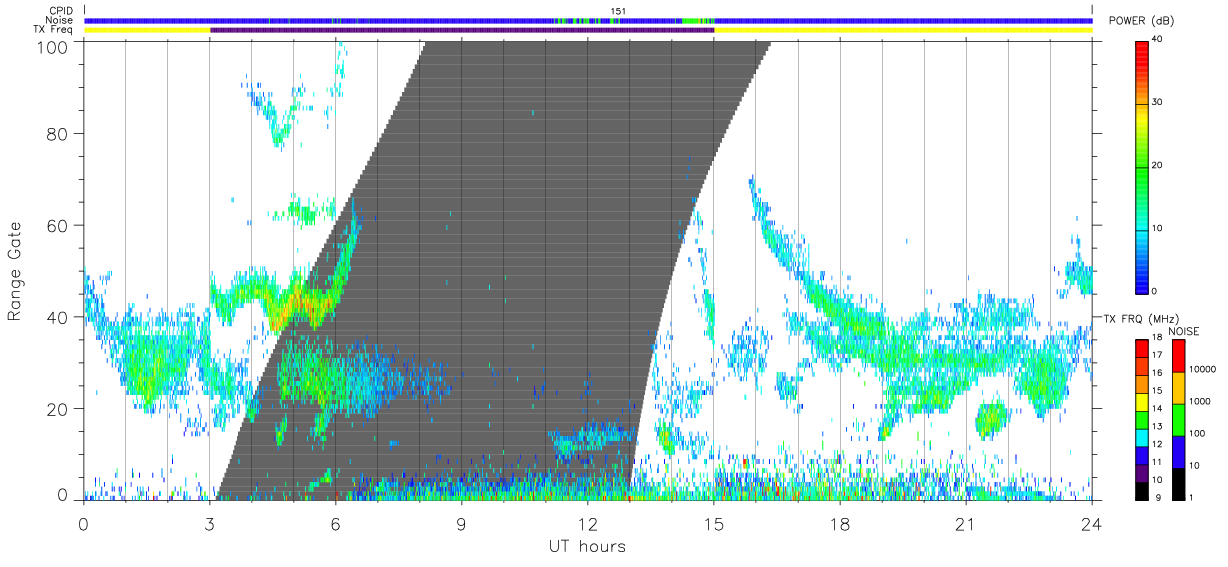Click the TX Freq row label
This screenshot has height=567, width=1228.
pyautogui.click(x=53, y=30)
